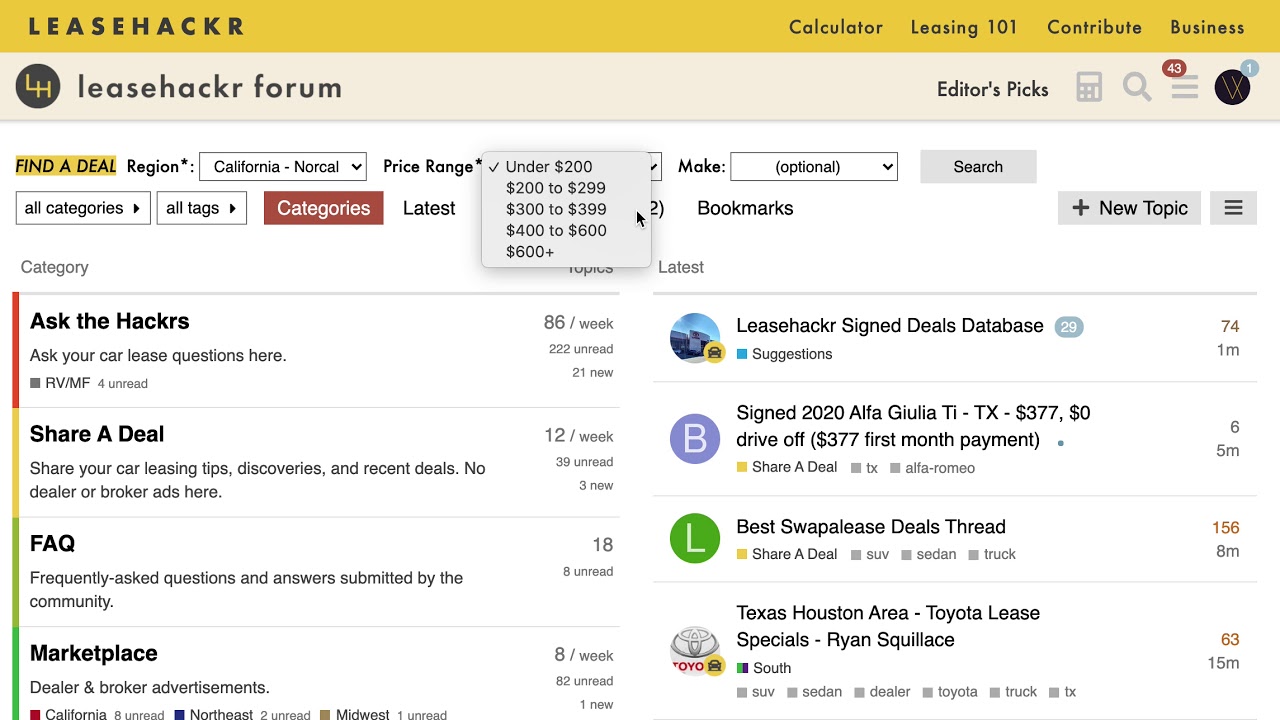
Task: Open Signed 2020 Alfa Giulia Ti topic
Action: point(913,426)
